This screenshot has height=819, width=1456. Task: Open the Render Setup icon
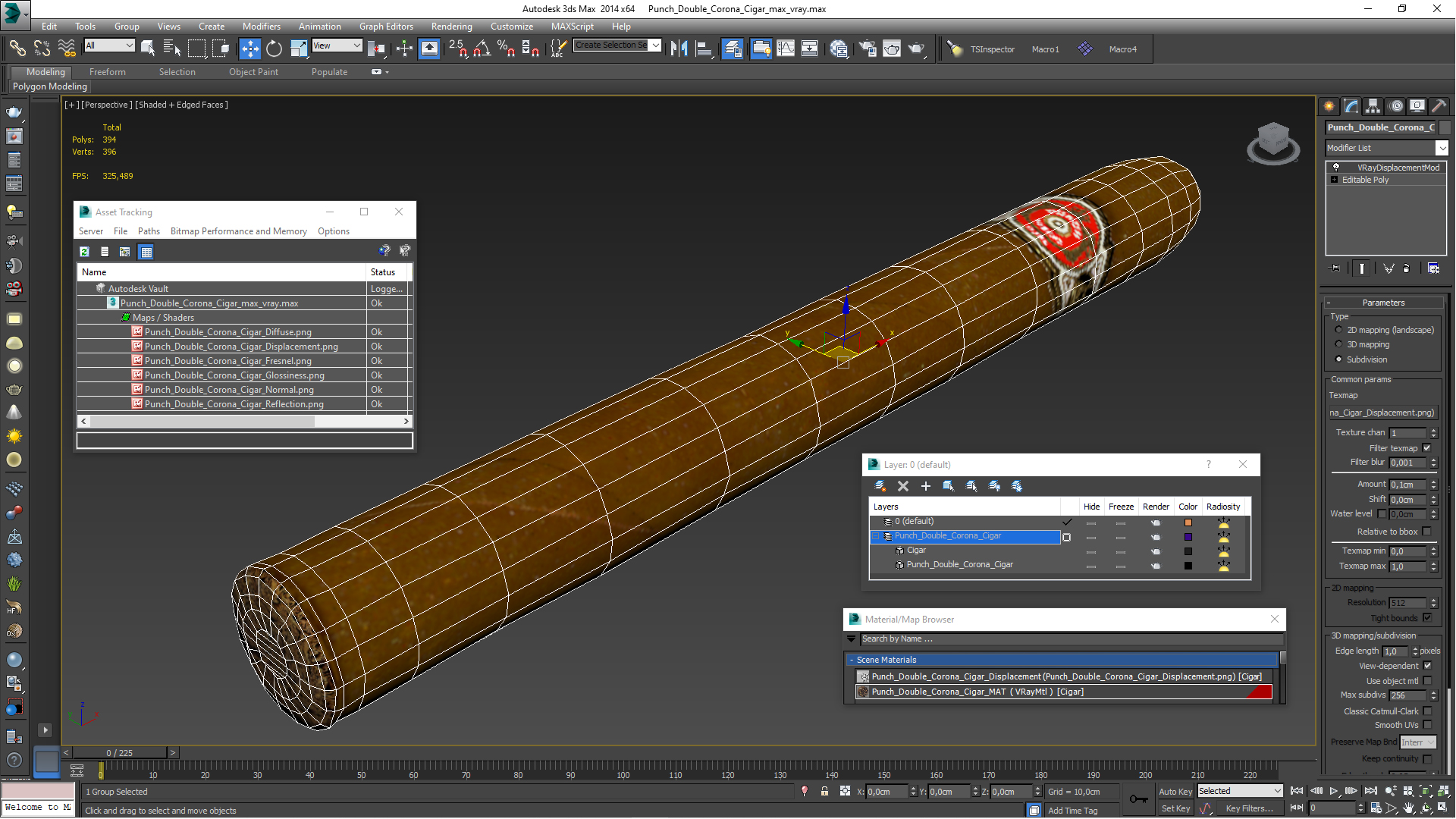[x=867, y=49]
